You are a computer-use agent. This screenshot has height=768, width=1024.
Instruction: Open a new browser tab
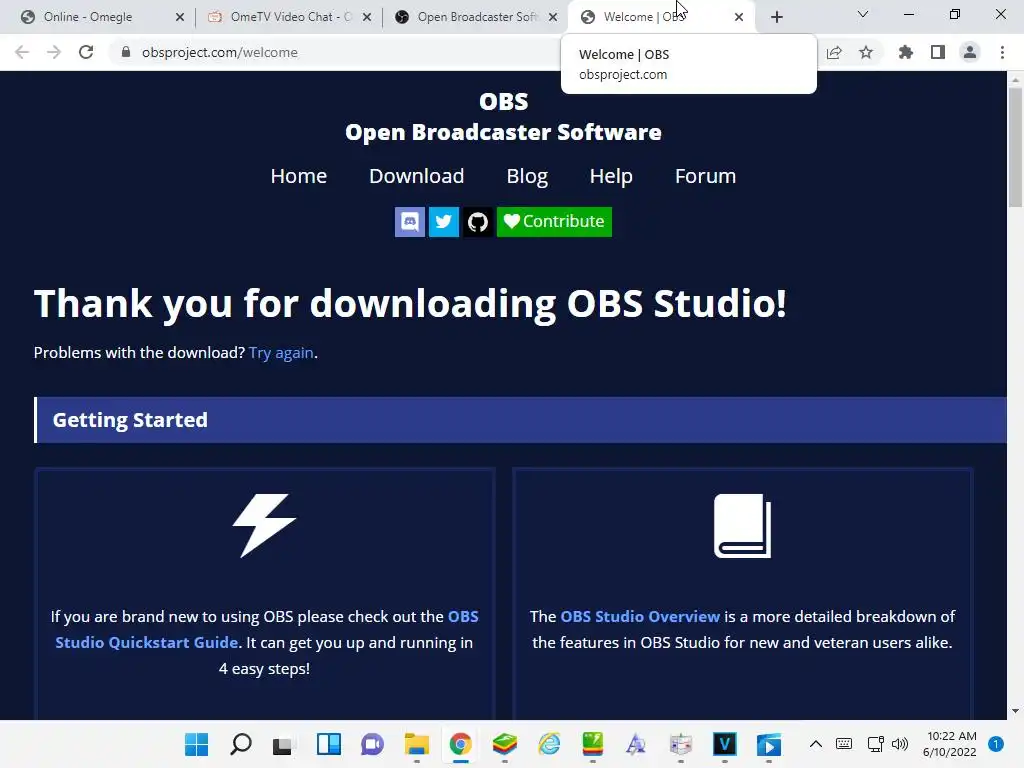776,17
